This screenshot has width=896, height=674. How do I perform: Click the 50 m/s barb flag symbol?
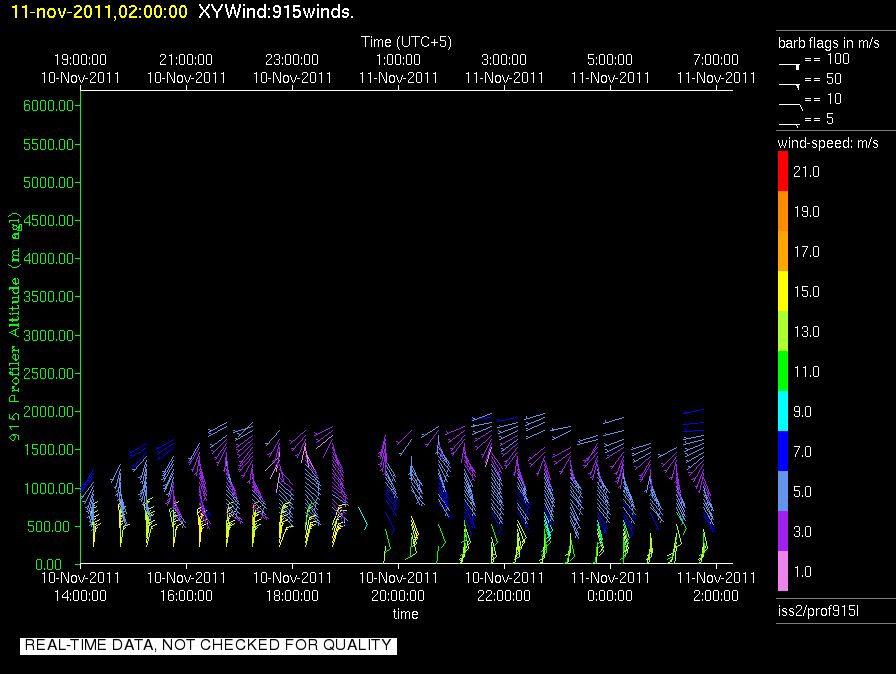790,83
